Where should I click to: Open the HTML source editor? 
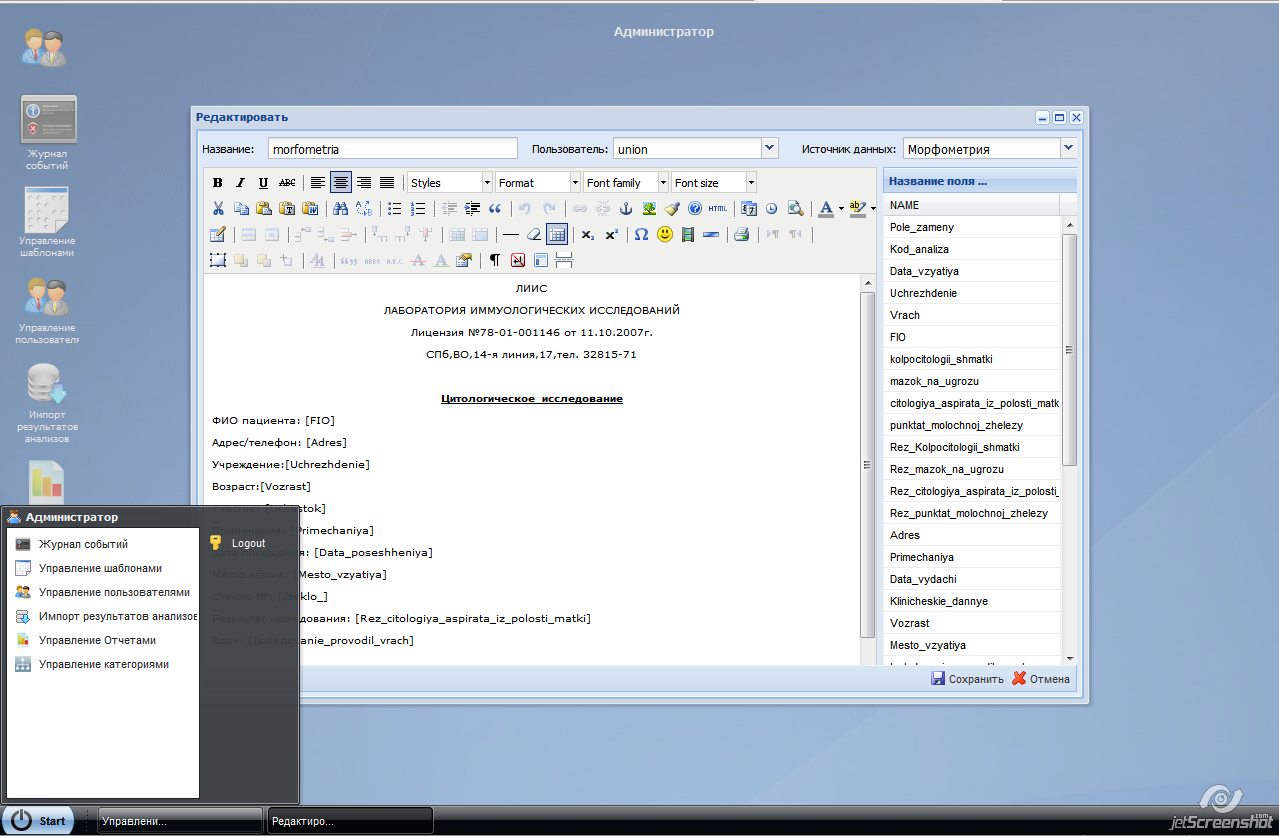[717, 209]
